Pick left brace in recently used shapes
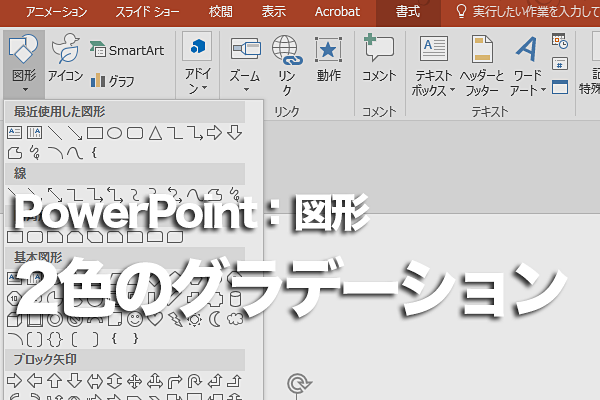Image resolution: width=600 pixels, height=400 pixels. pos(94,153)
